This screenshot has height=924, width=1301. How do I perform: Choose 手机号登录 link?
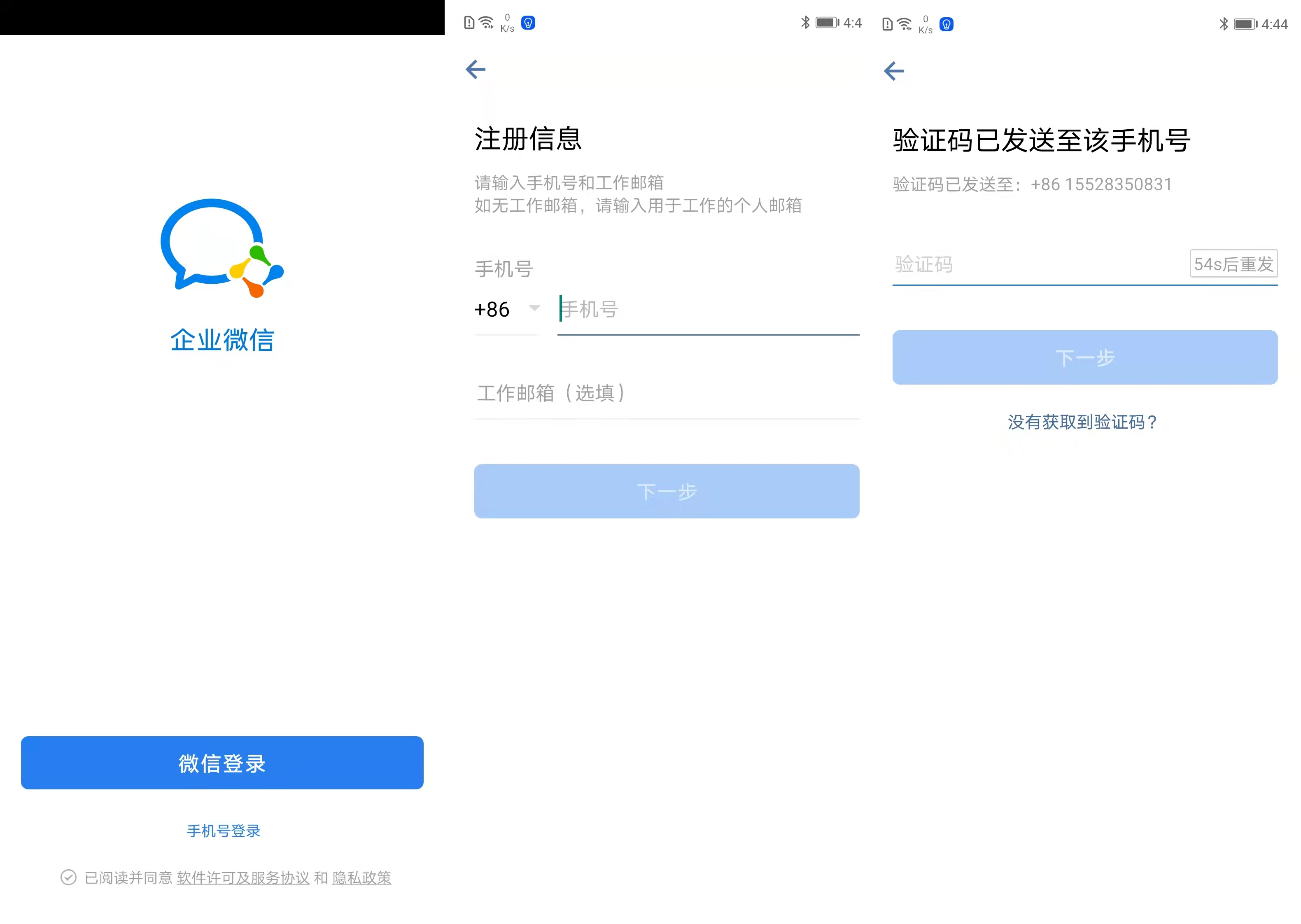(224, 831)
